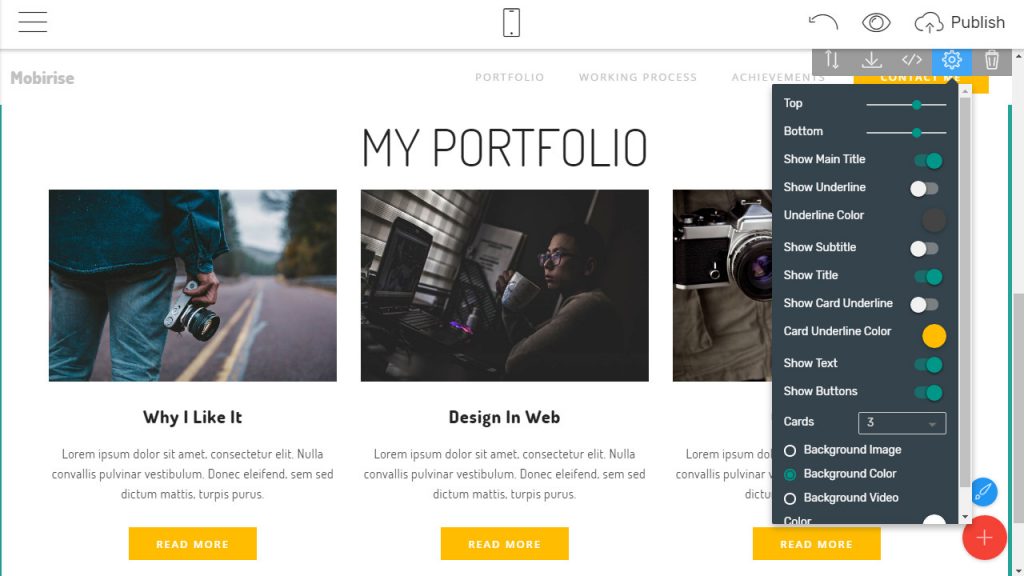Viewport: 1024px width, 576px height.
Task: Save the block using the download icon
Action: pyautogui.click(x=871, y=60)
